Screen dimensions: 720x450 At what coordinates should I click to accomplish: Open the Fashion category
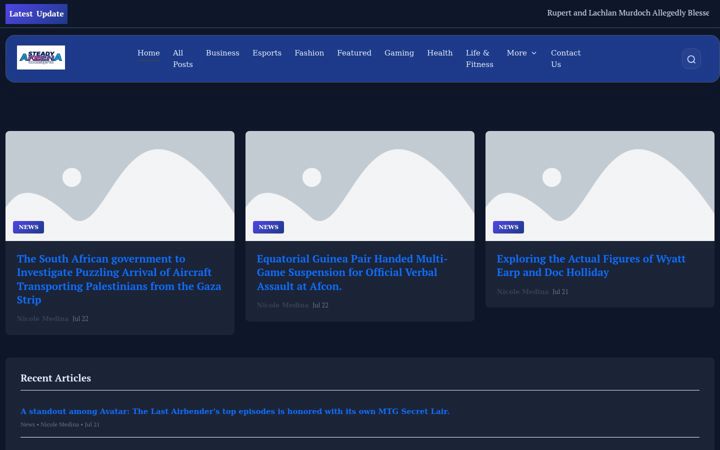coord(309,53)
